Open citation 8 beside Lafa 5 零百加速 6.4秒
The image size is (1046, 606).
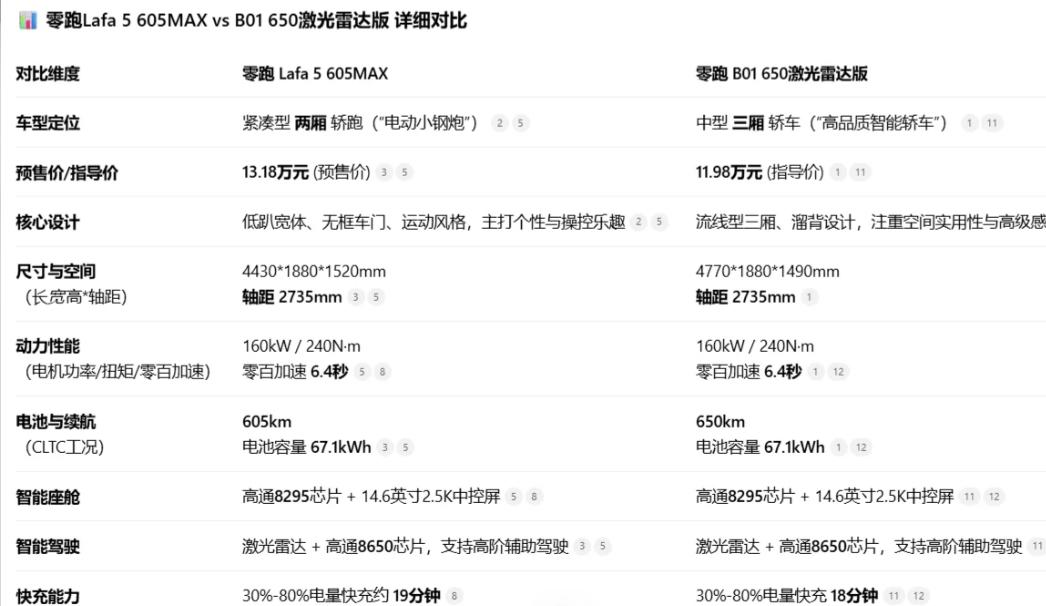(x=382, y=372)
